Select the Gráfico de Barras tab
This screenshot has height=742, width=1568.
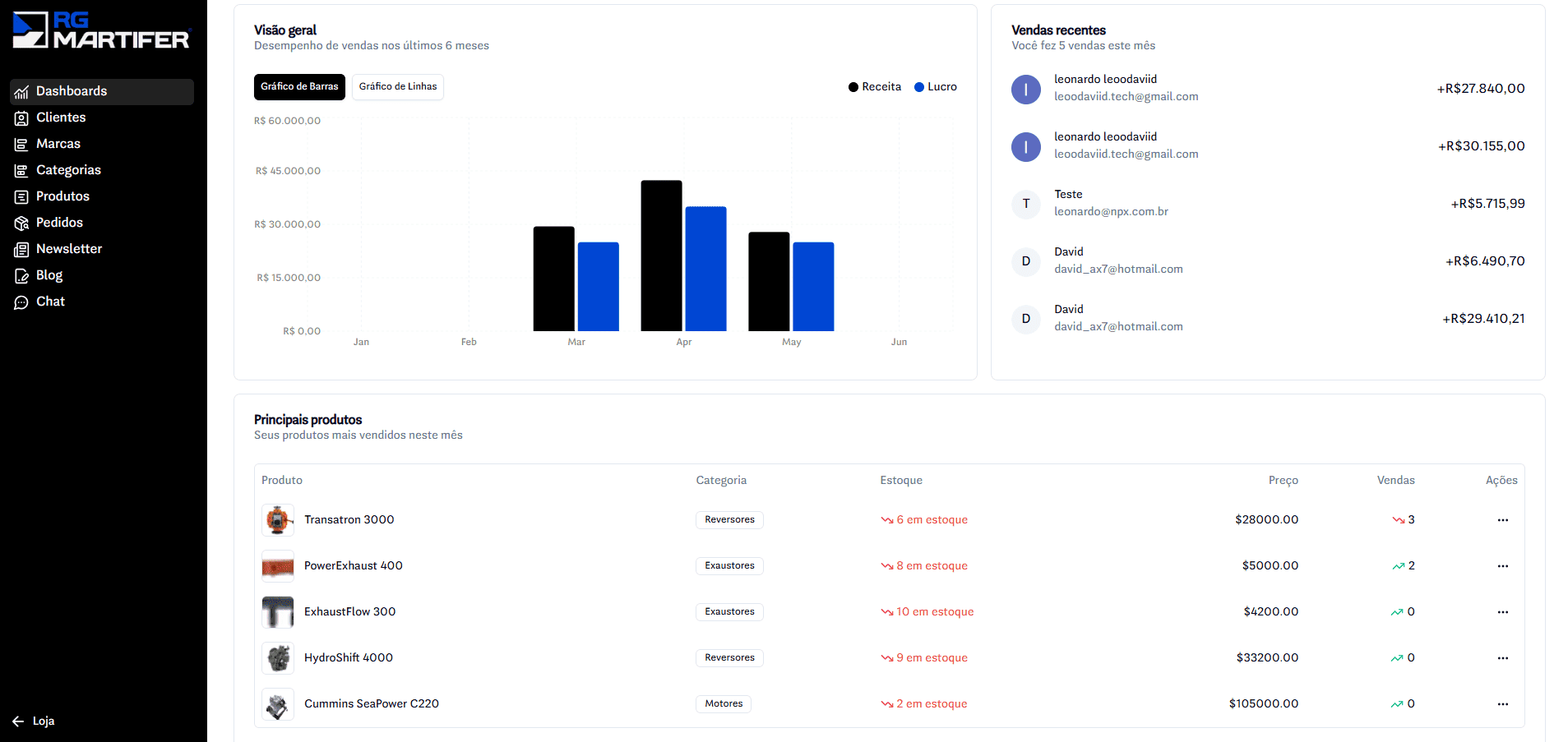click(x=299, y=87)
